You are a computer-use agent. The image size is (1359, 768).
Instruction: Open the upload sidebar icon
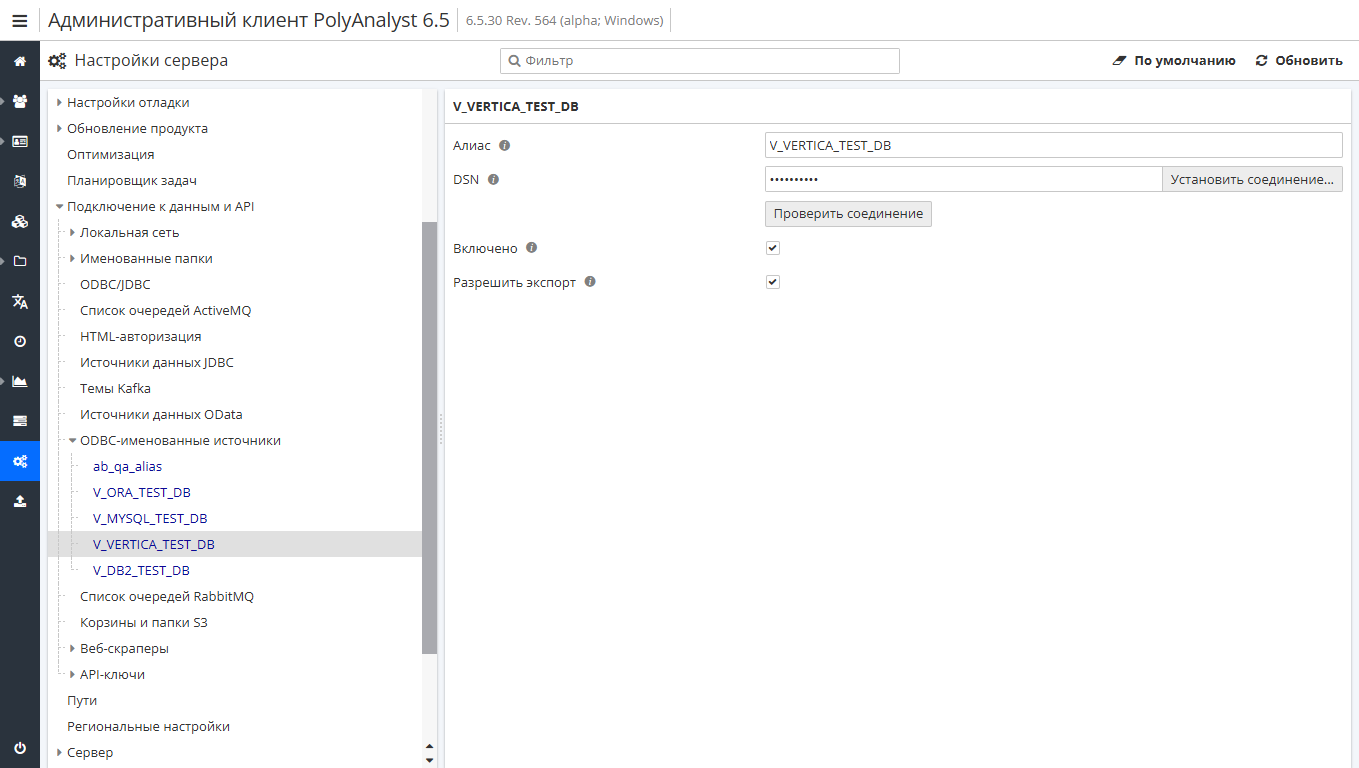click(x=20, y=501)
